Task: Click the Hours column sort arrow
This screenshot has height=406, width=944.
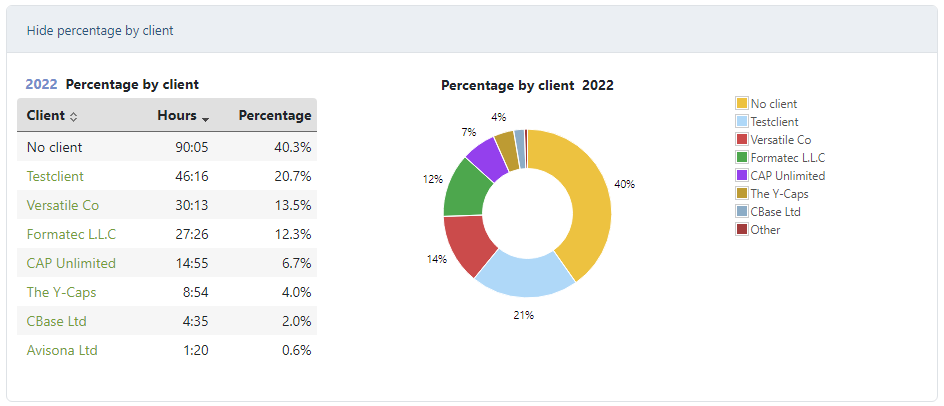Action: tap(205, 119)
